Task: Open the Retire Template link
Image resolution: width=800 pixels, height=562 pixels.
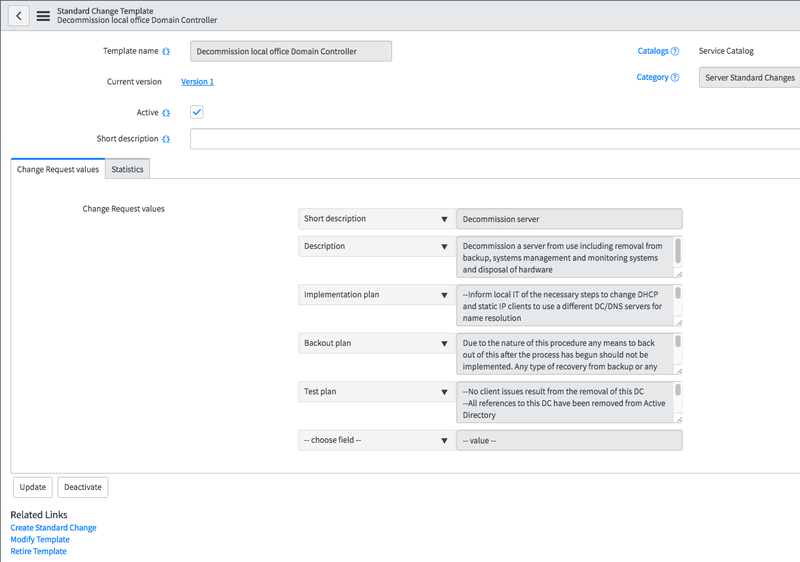Action: (x=39, y=551)
